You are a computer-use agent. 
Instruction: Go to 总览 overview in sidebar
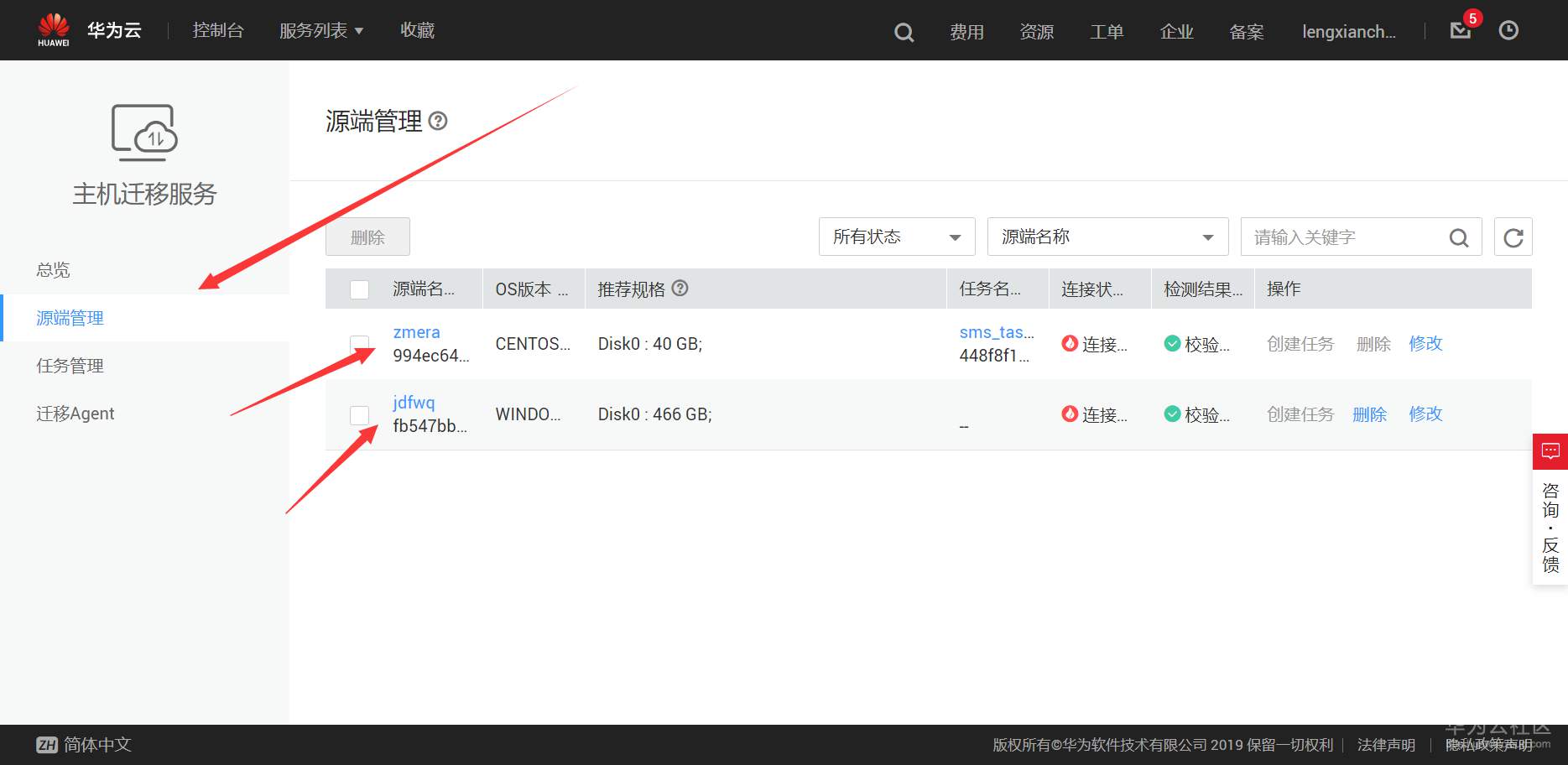(x=53, y=270)
